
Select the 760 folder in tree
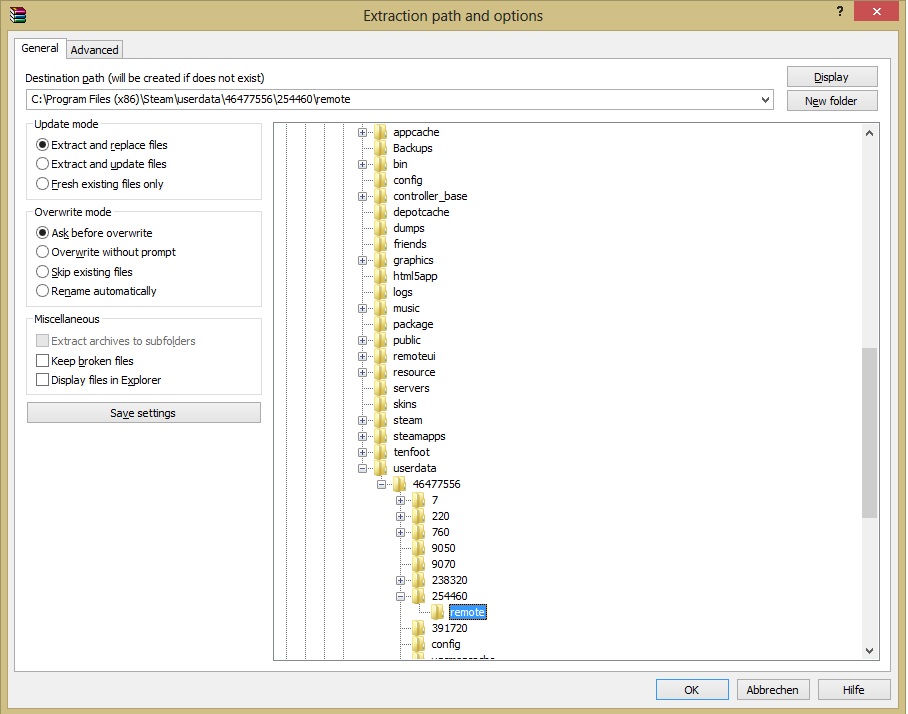(x=441, y=532)
